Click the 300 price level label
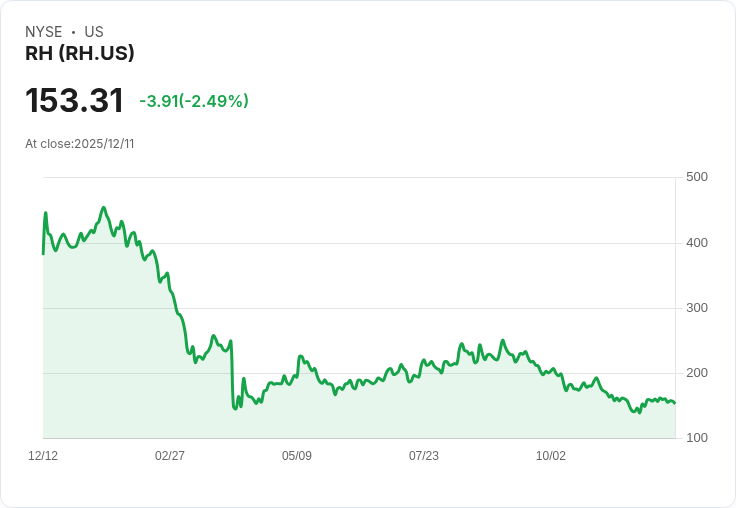The image size is (736, 508). tap(697, 308)
